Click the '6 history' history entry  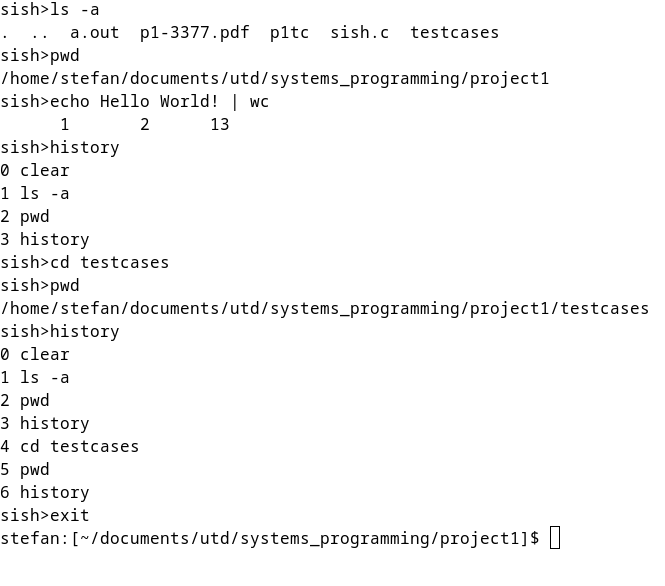[45, 492]
